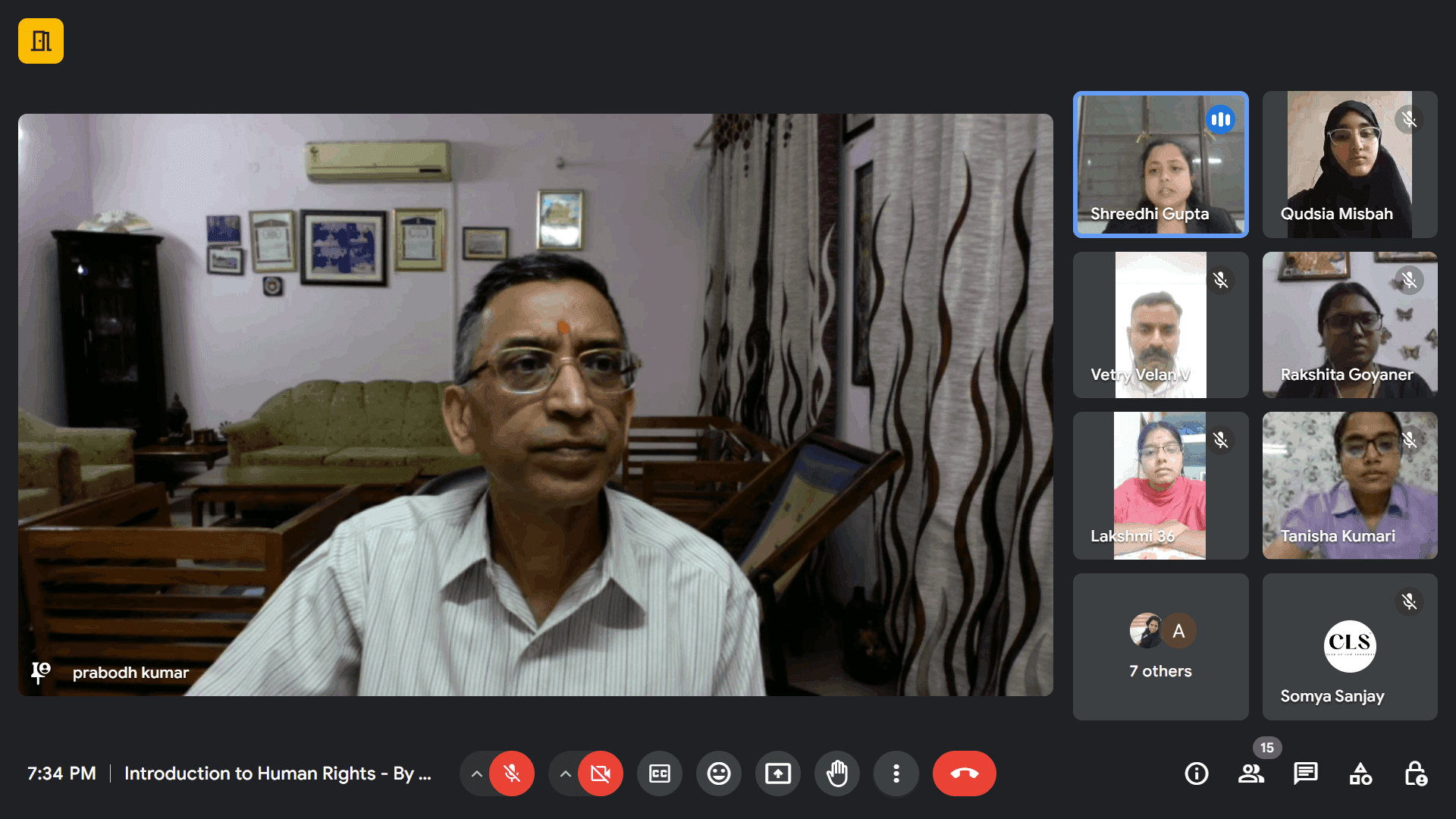Unpin prabodh kumar with pin icon
1456x819 pixels.
tap(40, 673)
